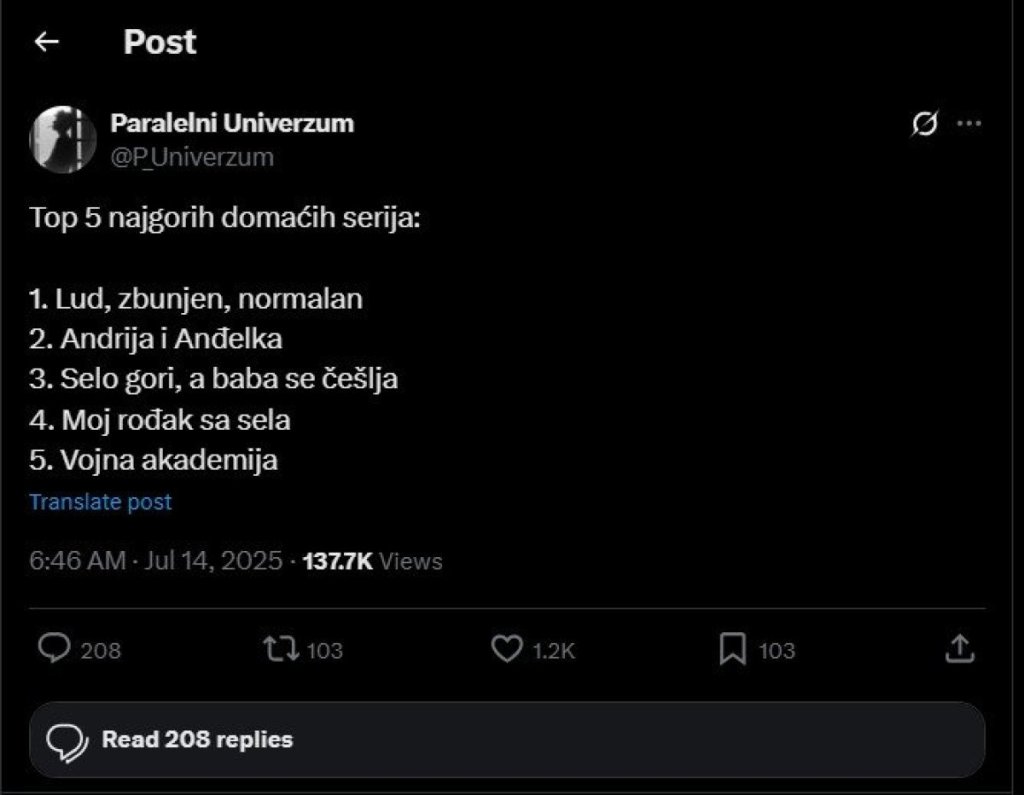The width and height of the screenshot is (1024, 795).
Task: Click the back arrow icon
Action: pos(47,41)
